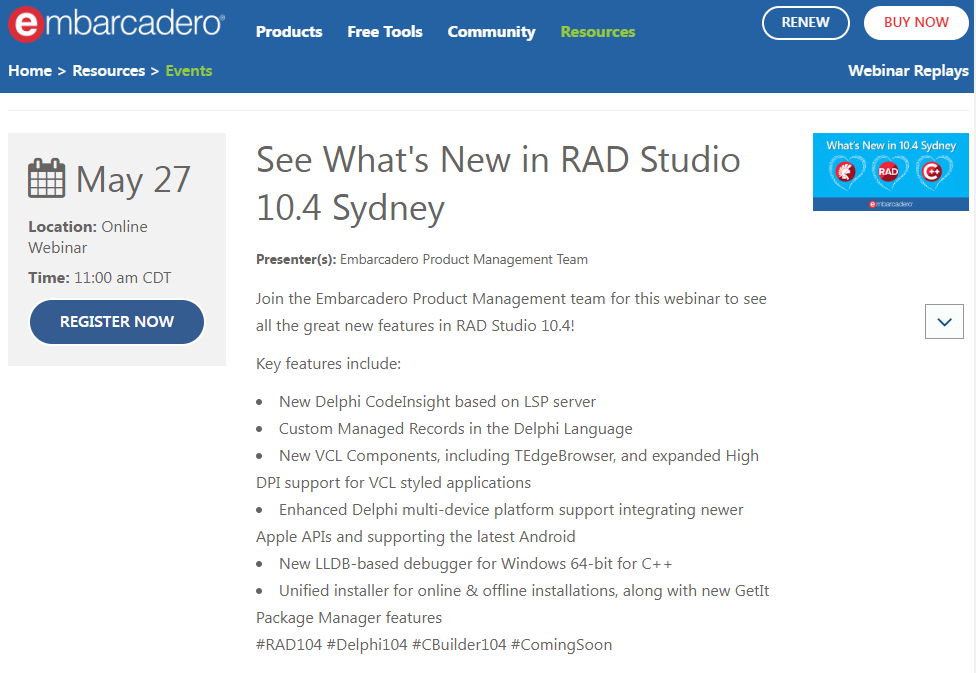Click the Time: 11:00 am CDT text
The height and width of the screenshot is (673, 976).
pyautogui.click(x=100, y=278)
